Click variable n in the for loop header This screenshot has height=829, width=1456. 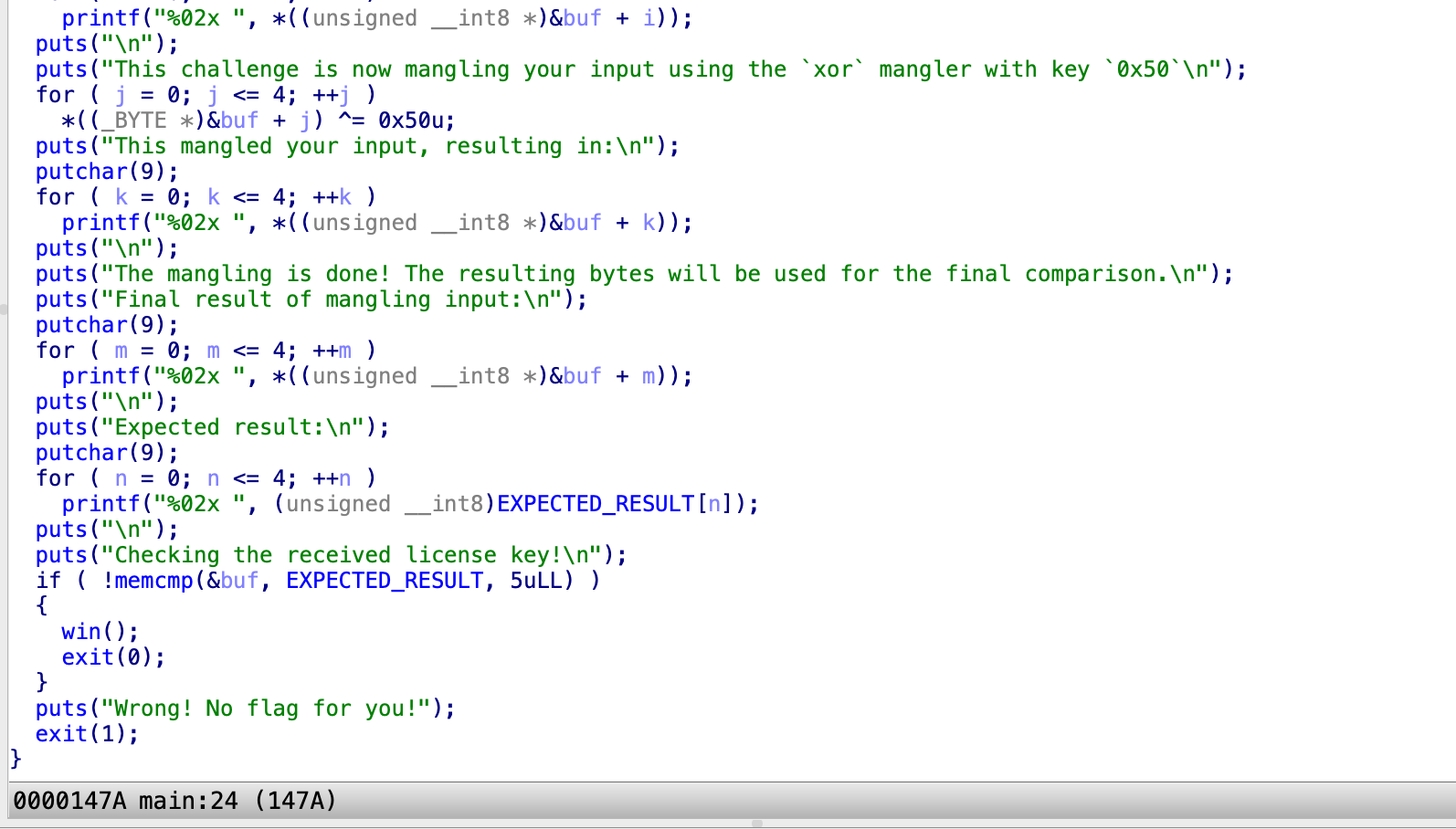pyautogui.click(x=121, y=478)
